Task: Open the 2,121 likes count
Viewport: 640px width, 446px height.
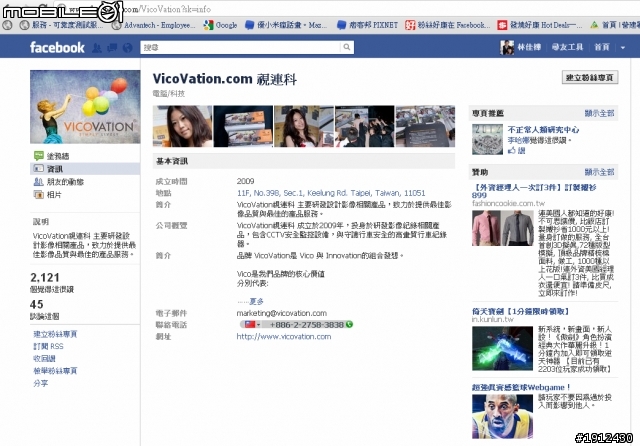Action: coord(45,278)
